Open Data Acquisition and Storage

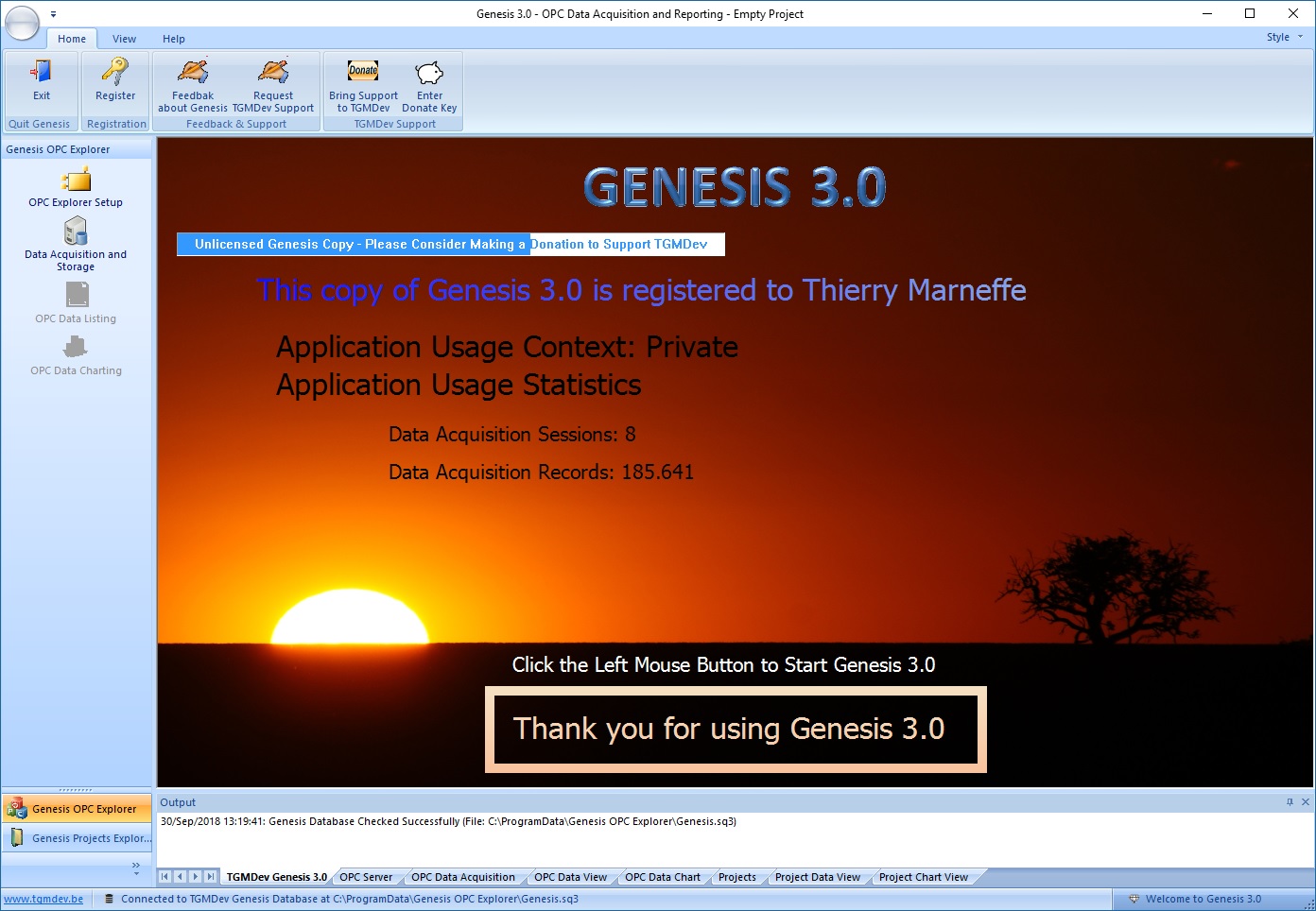point(76,245)
